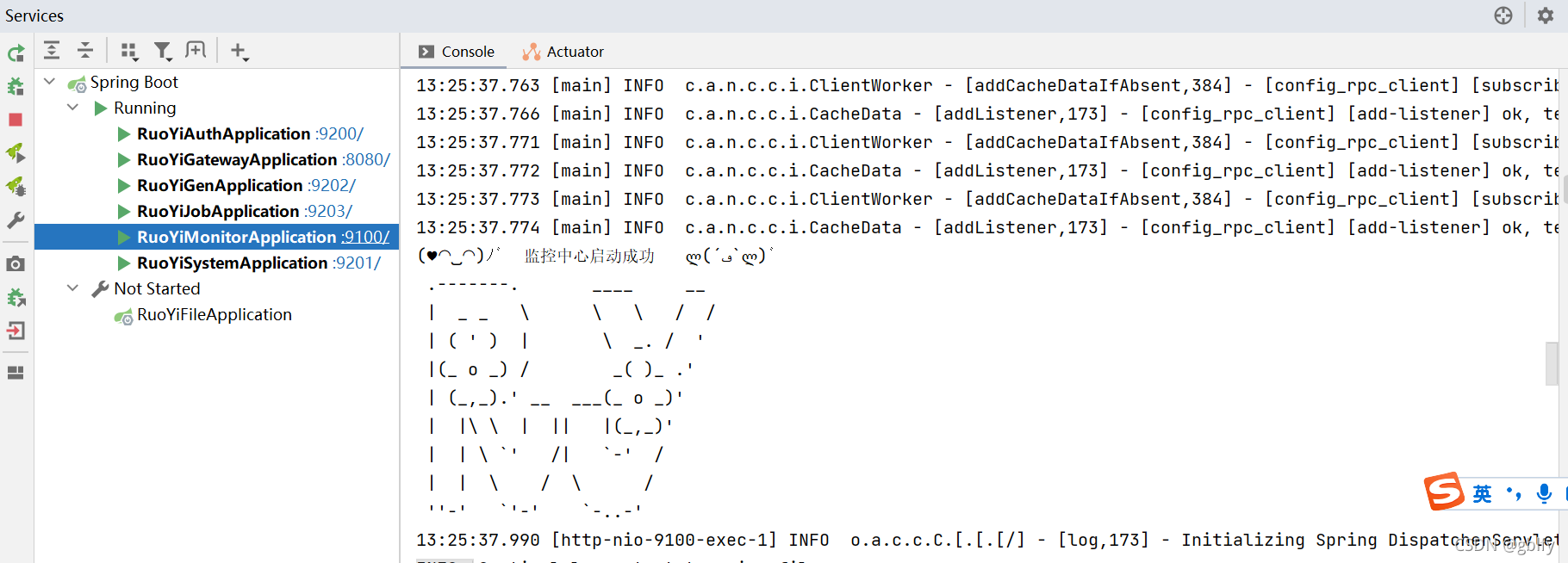Viewport: 1568px width, 563px height.
Task: Collapse the Not Started group chevron
Action: point(73,288)
